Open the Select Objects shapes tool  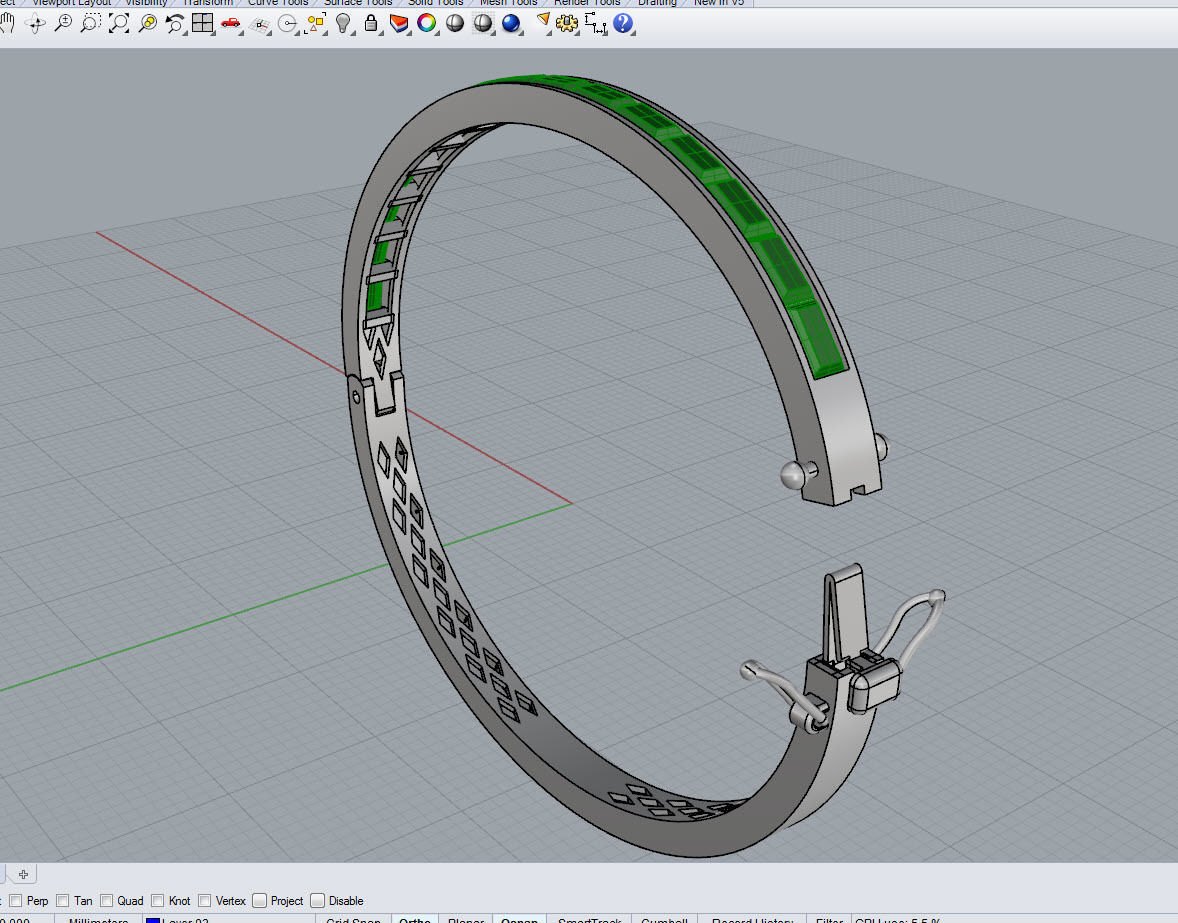coord(316,24)
